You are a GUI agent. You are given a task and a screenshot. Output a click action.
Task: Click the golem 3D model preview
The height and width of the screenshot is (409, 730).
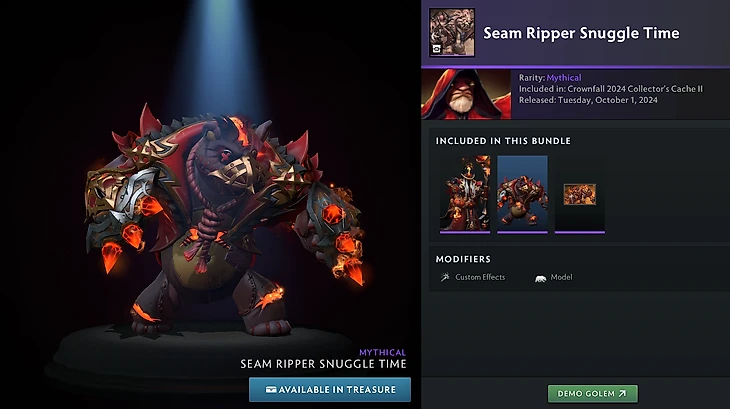tap(221, 219)
